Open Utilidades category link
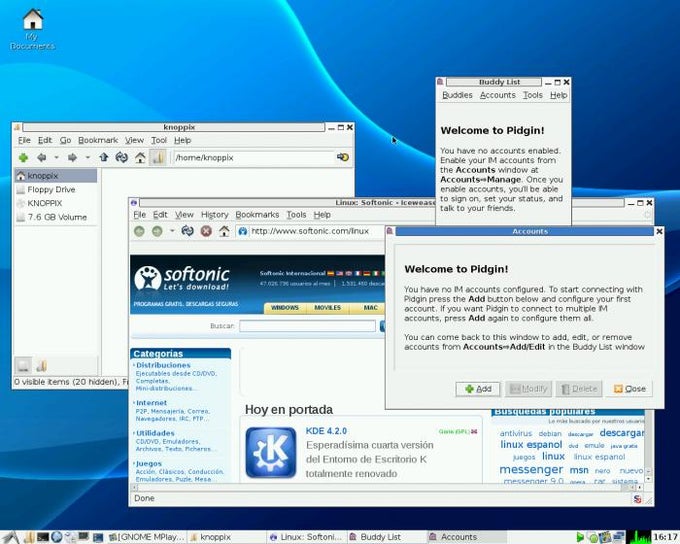Viewport: 680px width, 544px height. (x=155, y=433)
